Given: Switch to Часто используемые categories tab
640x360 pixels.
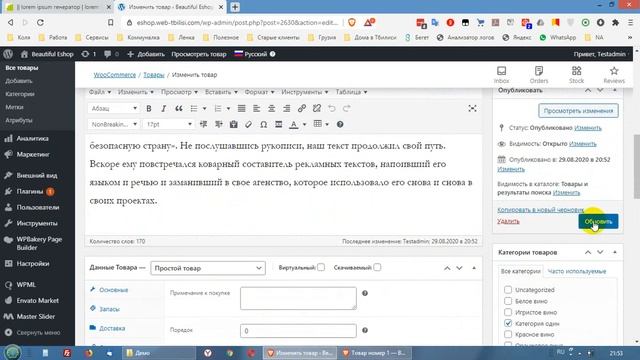Looking at the screenshot, I should 577,271.
